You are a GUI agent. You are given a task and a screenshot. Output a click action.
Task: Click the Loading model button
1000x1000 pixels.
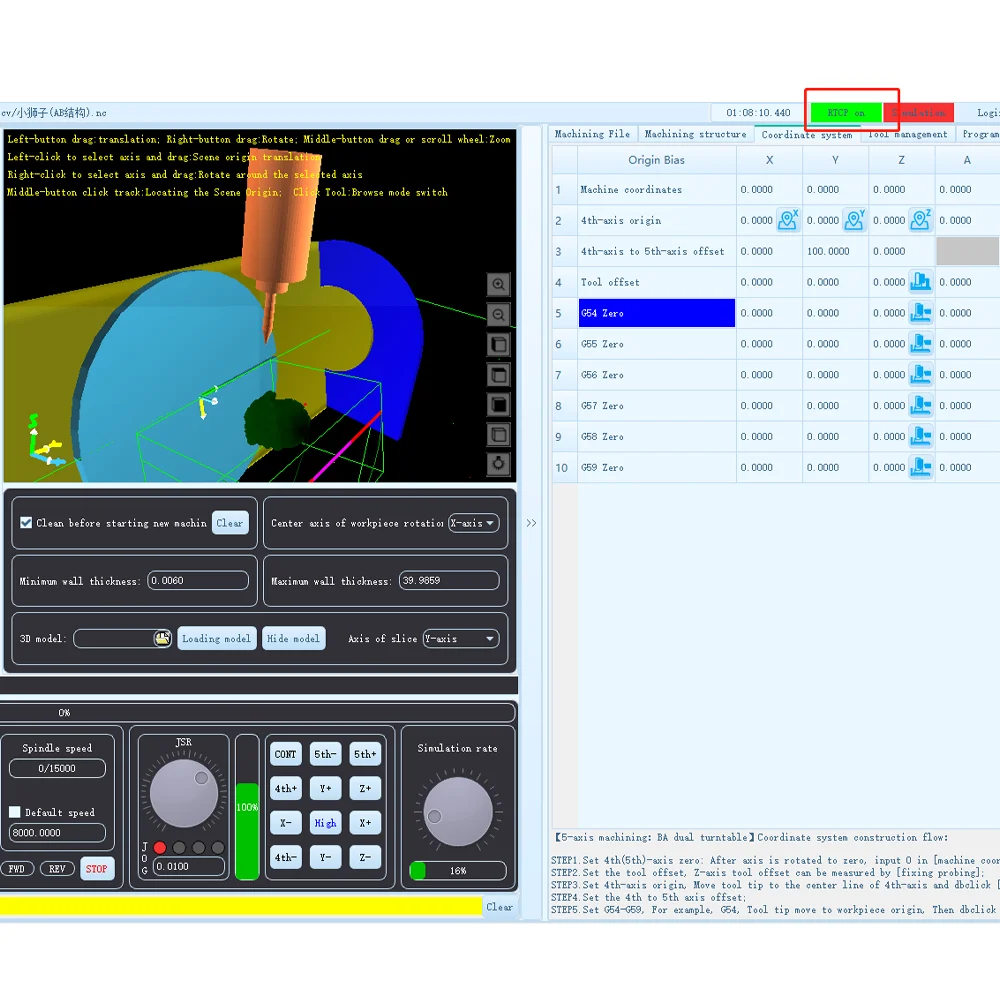click(x=216, y=638)
